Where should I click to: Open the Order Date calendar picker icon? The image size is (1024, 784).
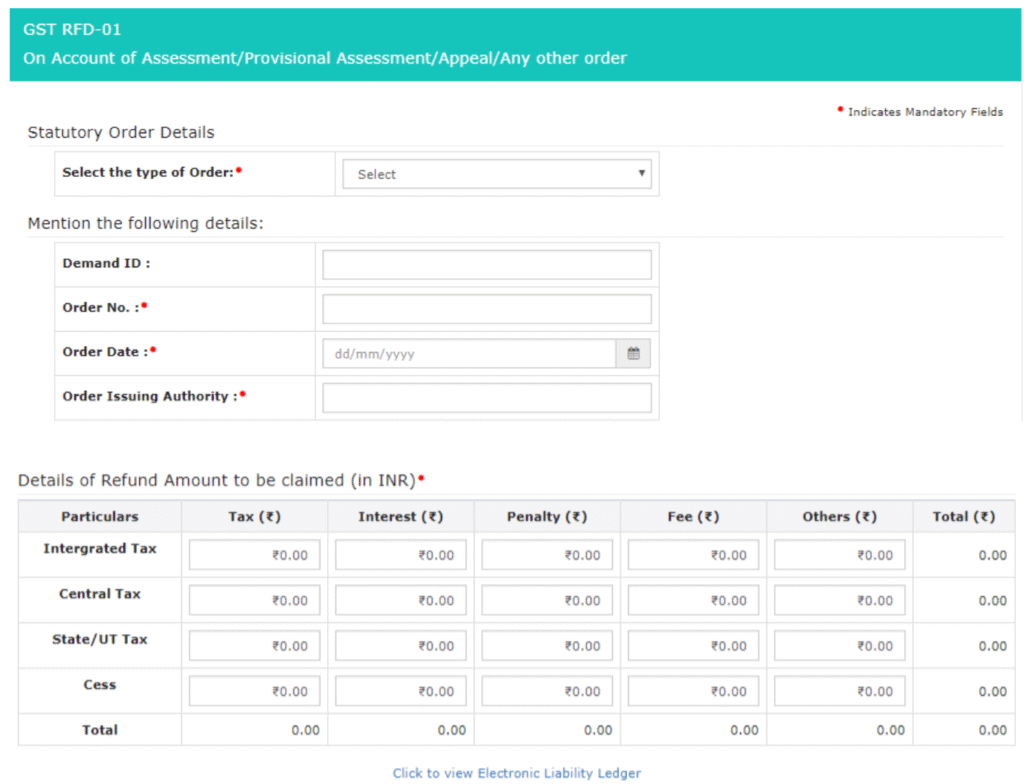(x=633, y=354)
